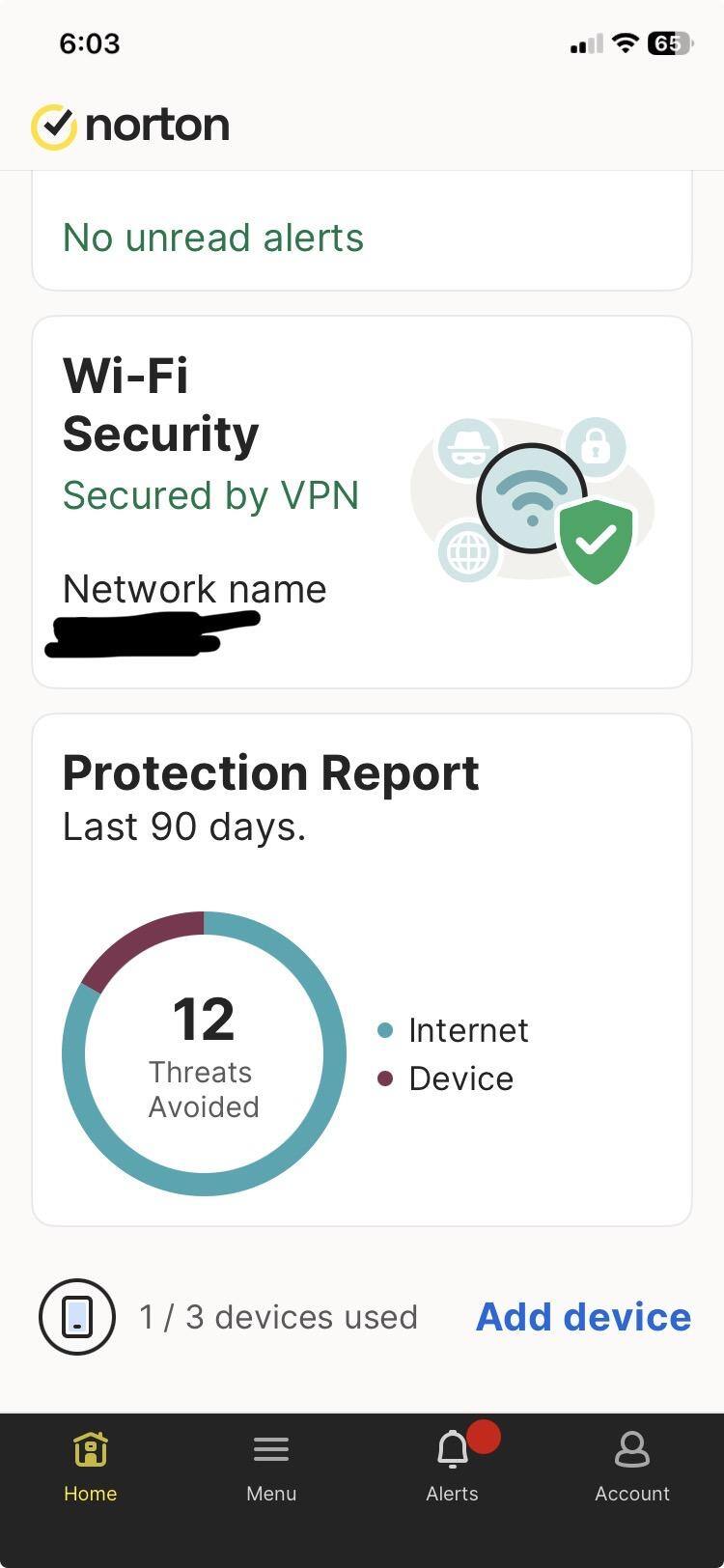The height and width of the screenshot is (1568, 724).
Task: Tap the Add device link
Action: click(583, 1317)
